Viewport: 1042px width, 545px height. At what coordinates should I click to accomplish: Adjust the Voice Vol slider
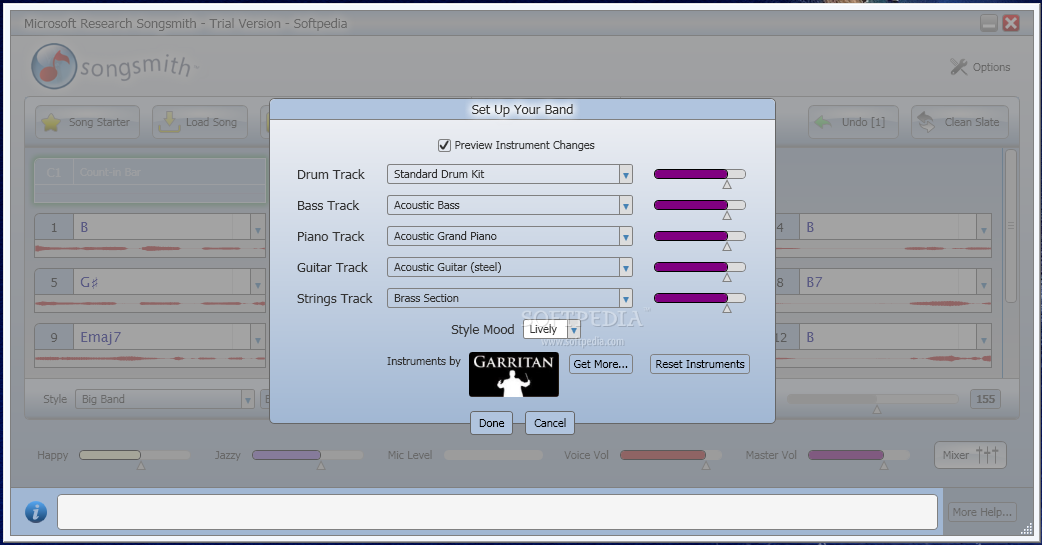671,455
